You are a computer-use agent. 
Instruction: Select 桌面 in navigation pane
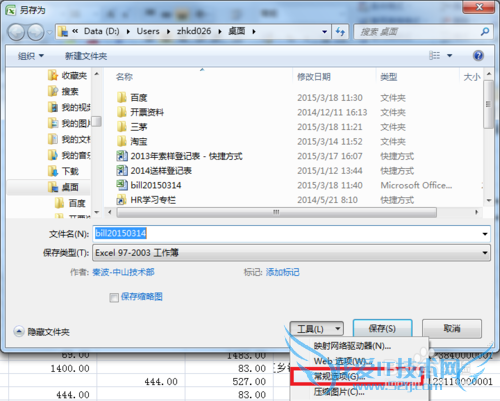pyautogui.click(x=63, y=187)
